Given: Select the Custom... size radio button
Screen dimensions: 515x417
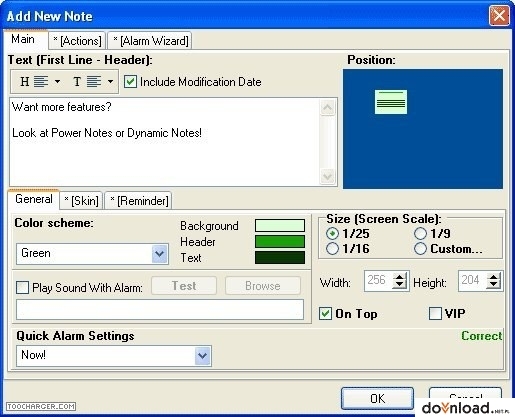Looking at the screenshot, I should point(420,248).
